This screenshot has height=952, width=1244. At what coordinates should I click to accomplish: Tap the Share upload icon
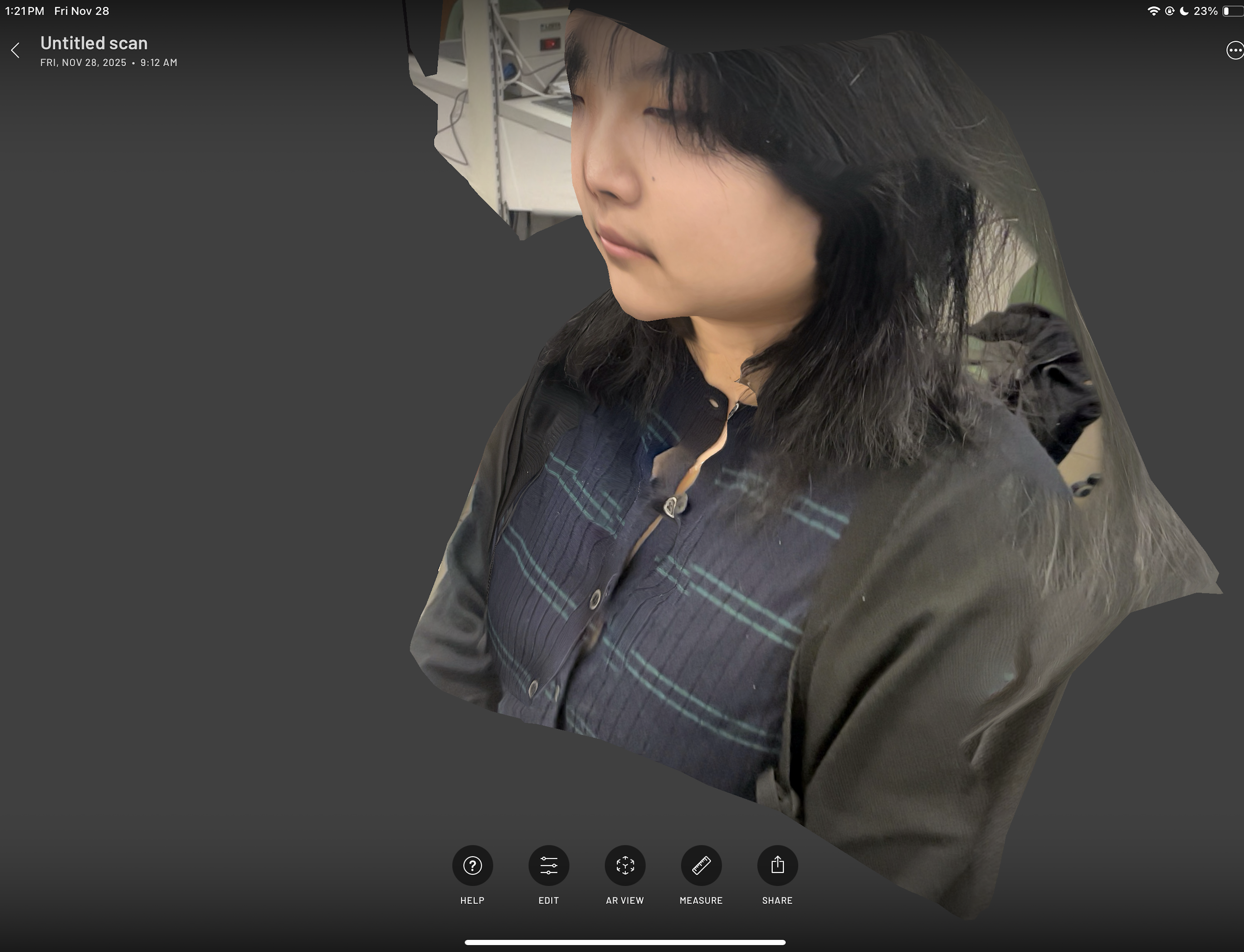click(x=777, y=865)
